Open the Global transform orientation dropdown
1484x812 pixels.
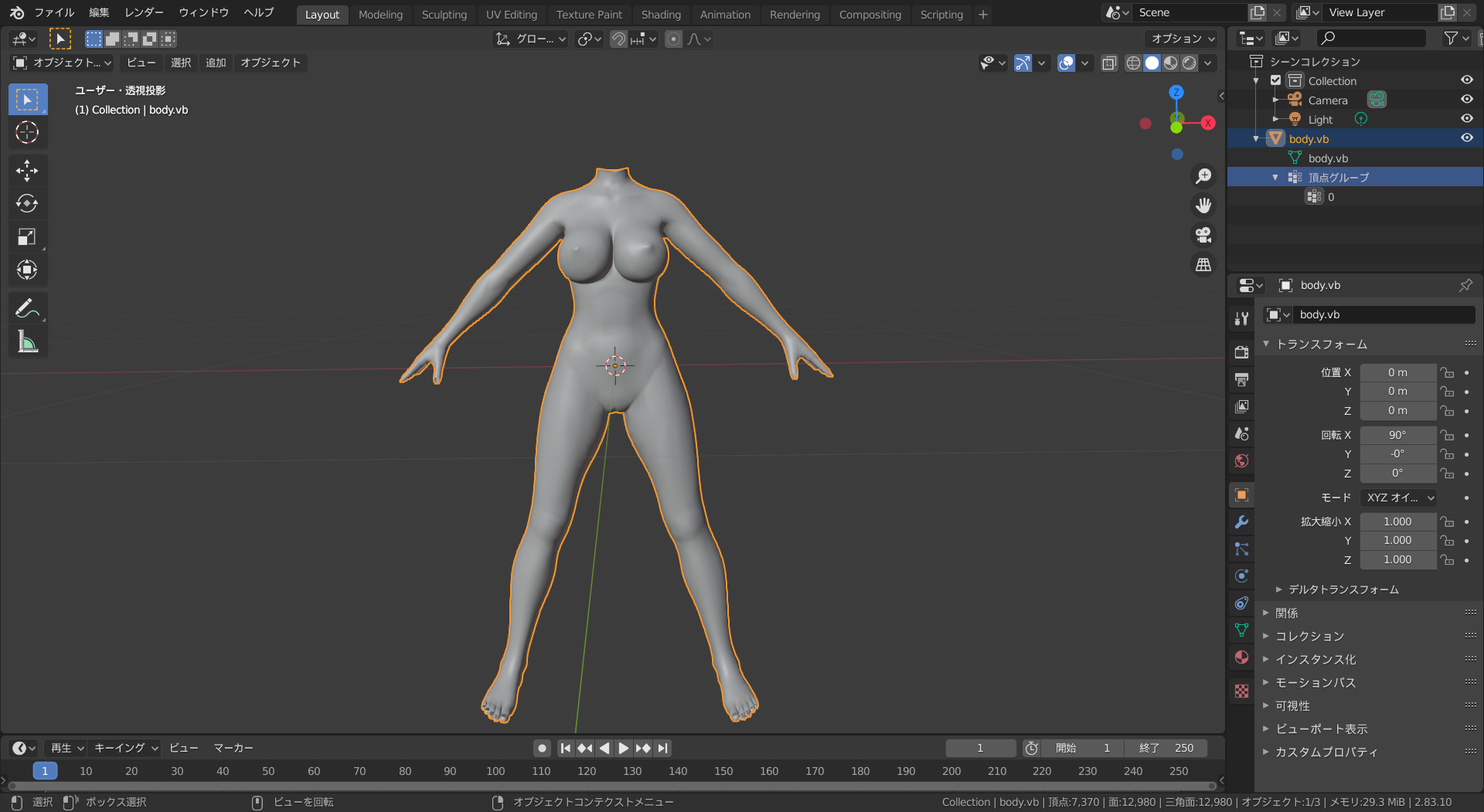(531, 39)
